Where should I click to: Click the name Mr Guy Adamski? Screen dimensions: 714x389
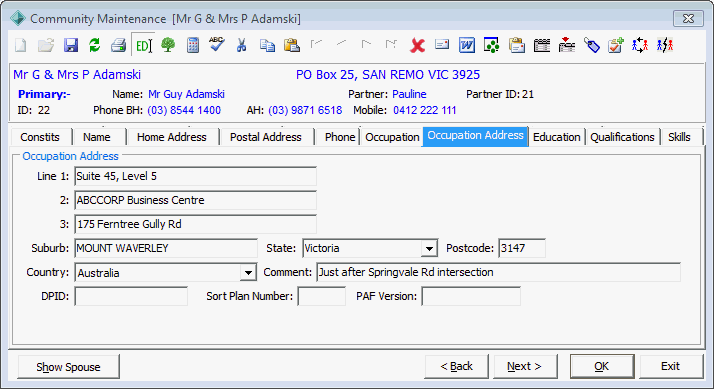tap(186, 94)
